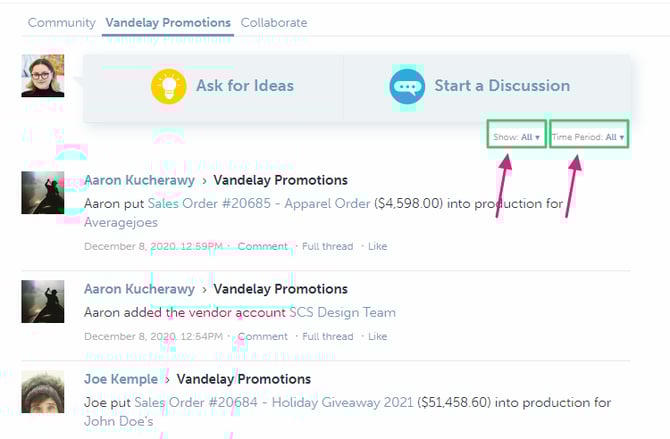Switch to the Community tab
Image resolution: width=670 pixels, height=439 pixels.
(x=61, y=22)
